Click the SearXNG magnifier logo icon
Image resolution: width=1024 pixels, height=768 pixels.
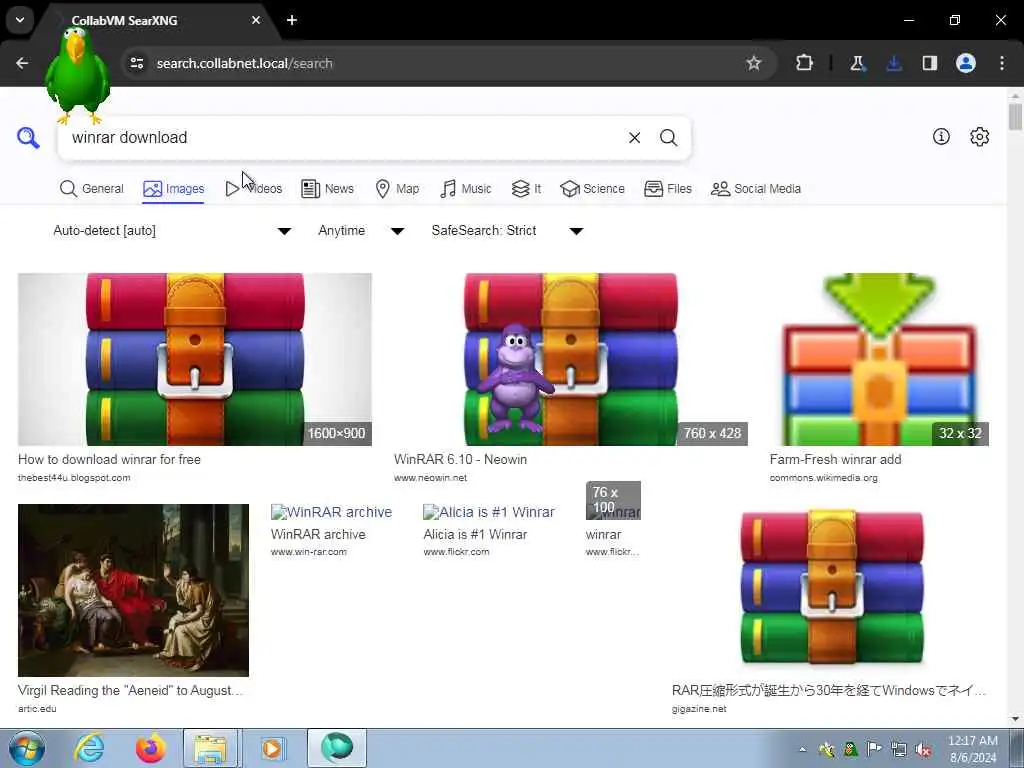pyautogui.click(x=28, y=138)
